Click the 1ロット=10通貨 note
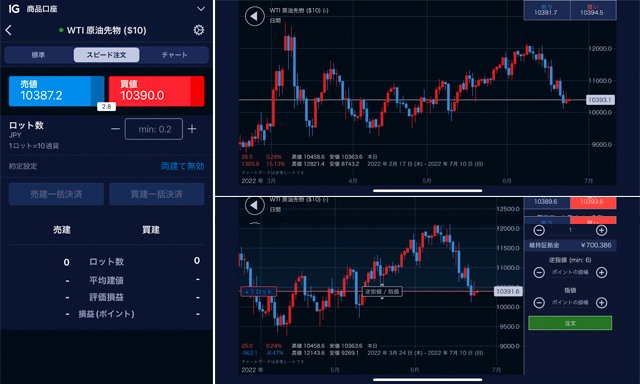The width and height of the screenshot is (640, 384). tap(34, 146)
